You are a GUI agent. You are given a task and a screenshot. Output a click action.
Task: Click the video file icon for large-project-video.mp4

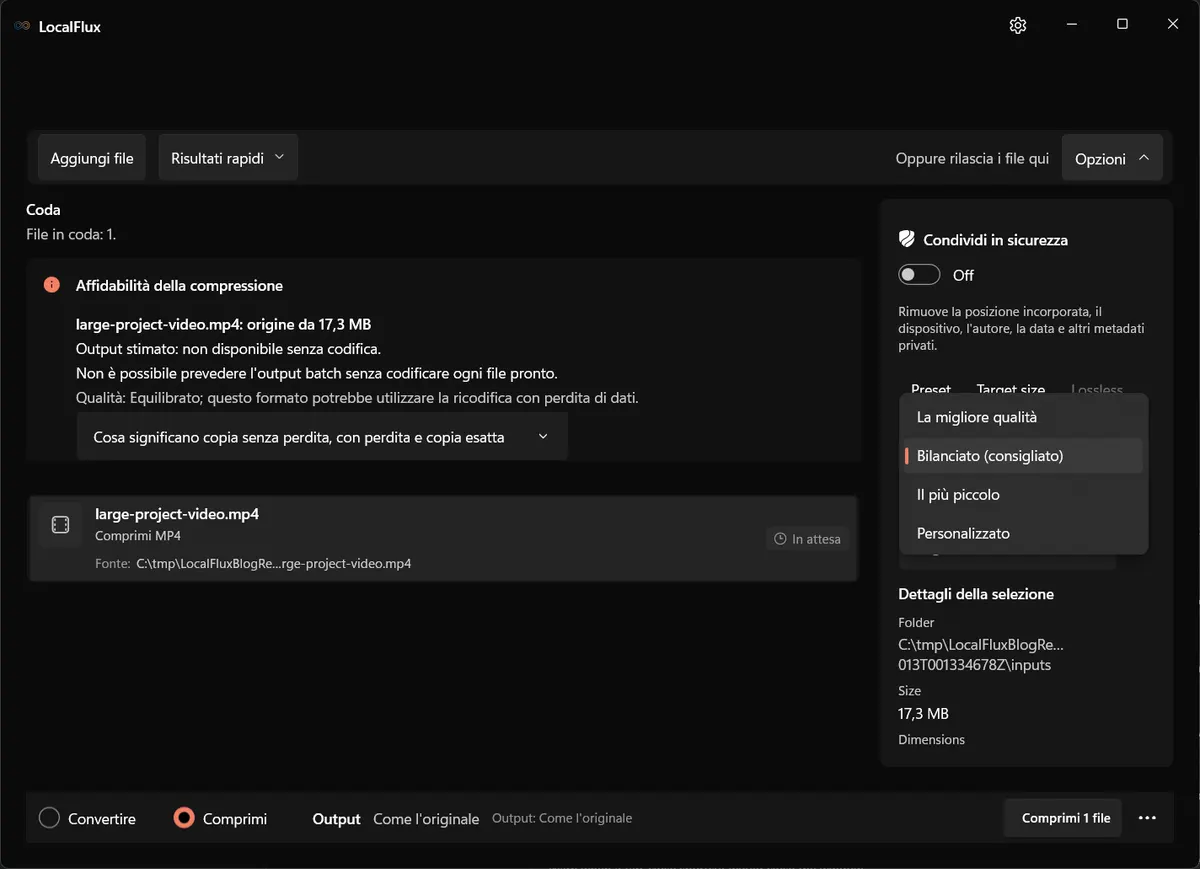60,525
